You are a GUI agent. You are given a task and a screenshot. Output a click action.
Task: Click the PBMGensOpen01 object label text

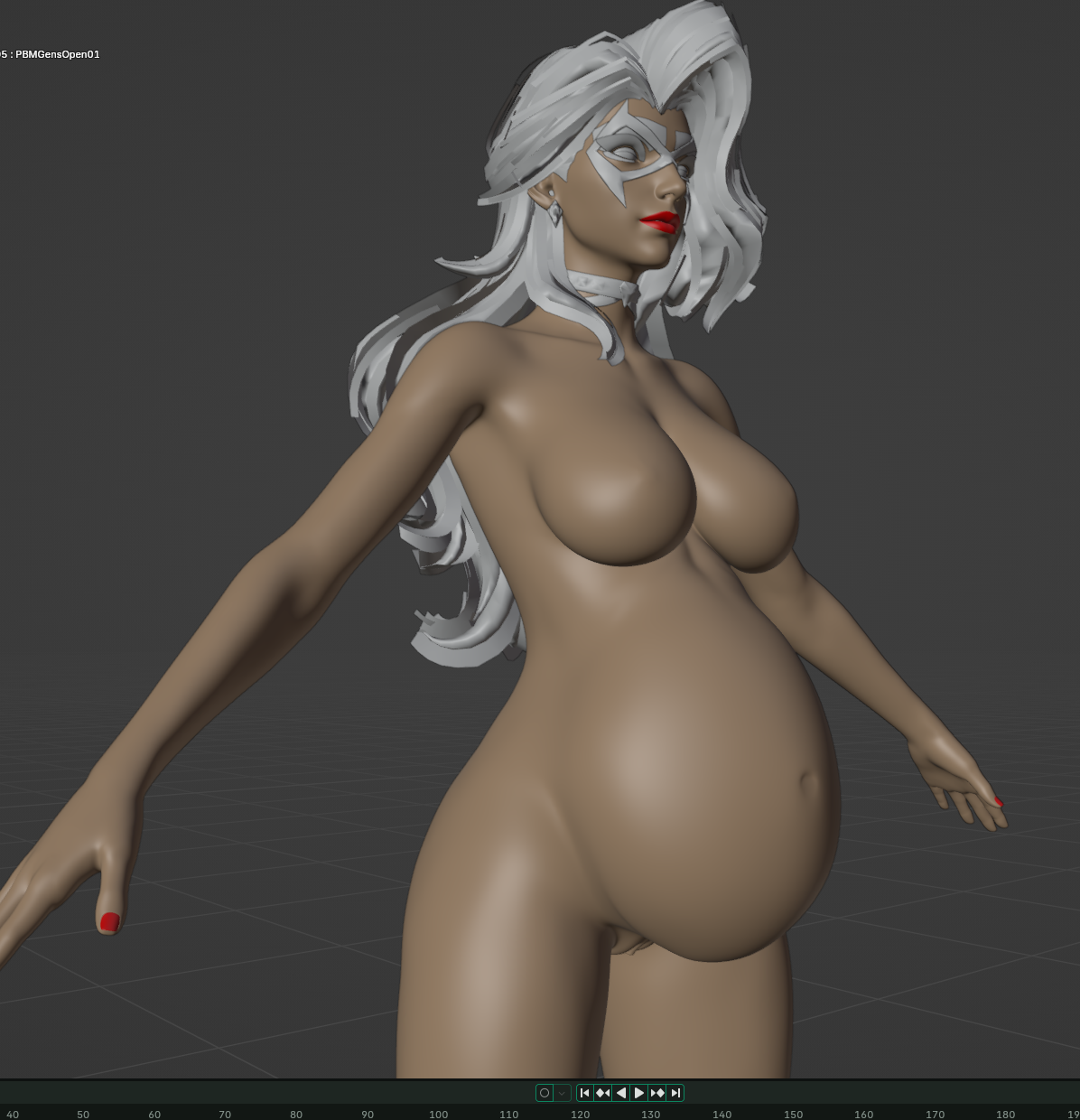point(58,54)
